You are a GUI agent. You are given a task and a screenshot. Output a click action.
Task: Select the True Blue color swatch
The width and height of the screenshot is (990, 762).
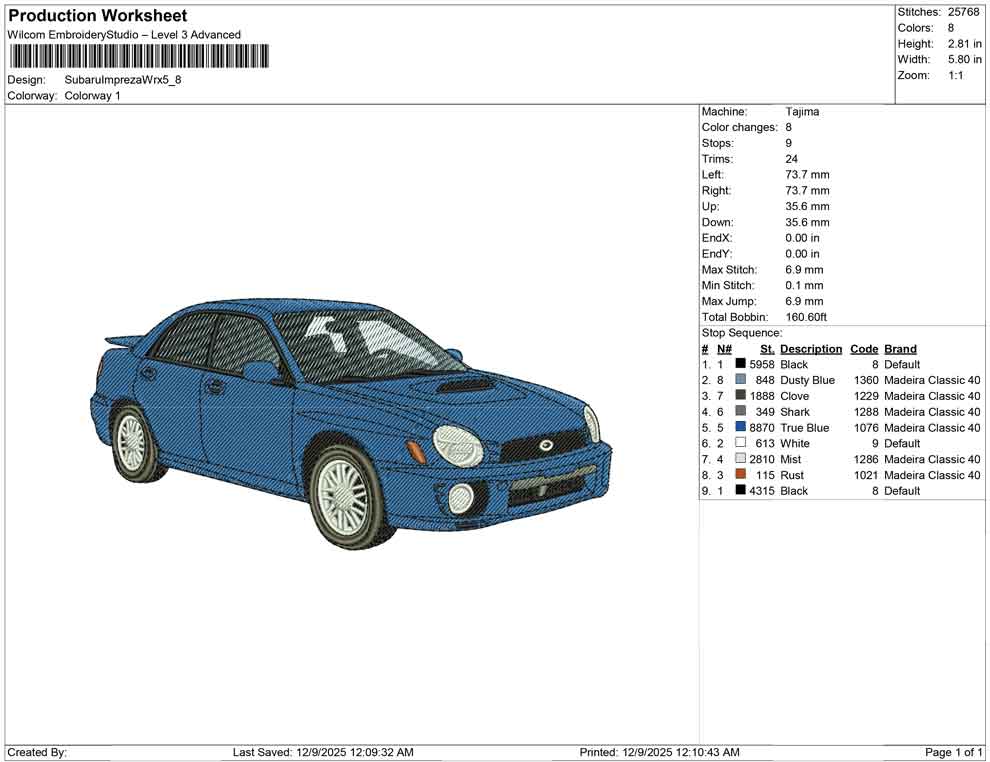740,428
